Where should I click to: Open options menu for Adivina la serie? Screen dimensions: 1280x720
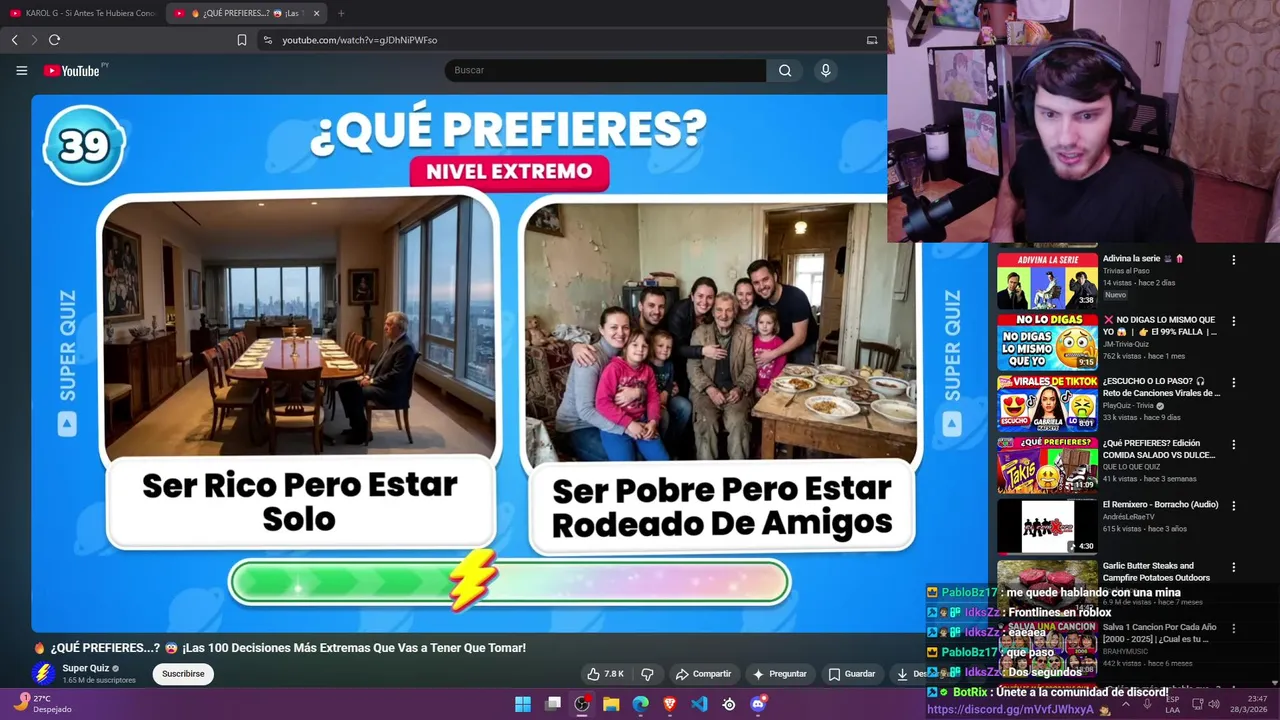[x=1233, y=260]
